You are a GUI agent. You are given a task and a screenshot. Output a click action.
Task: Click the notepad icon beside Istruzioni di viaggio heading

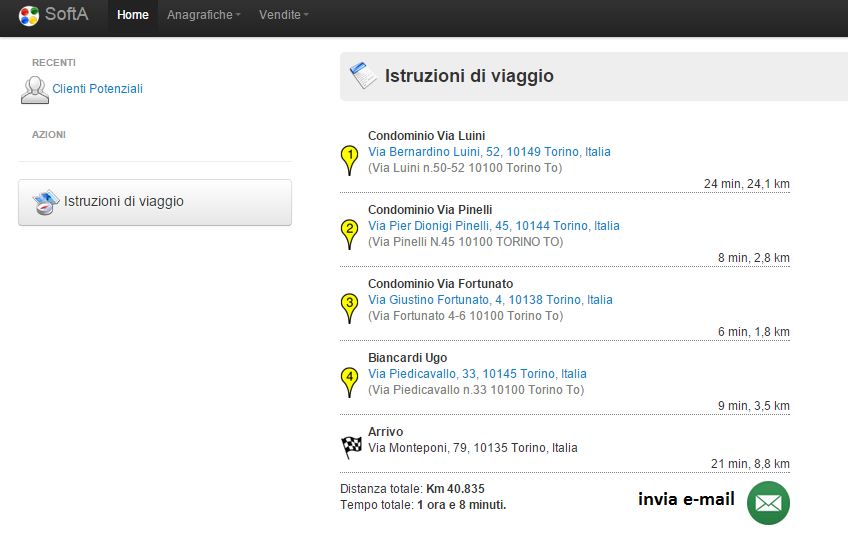point(363,75)
